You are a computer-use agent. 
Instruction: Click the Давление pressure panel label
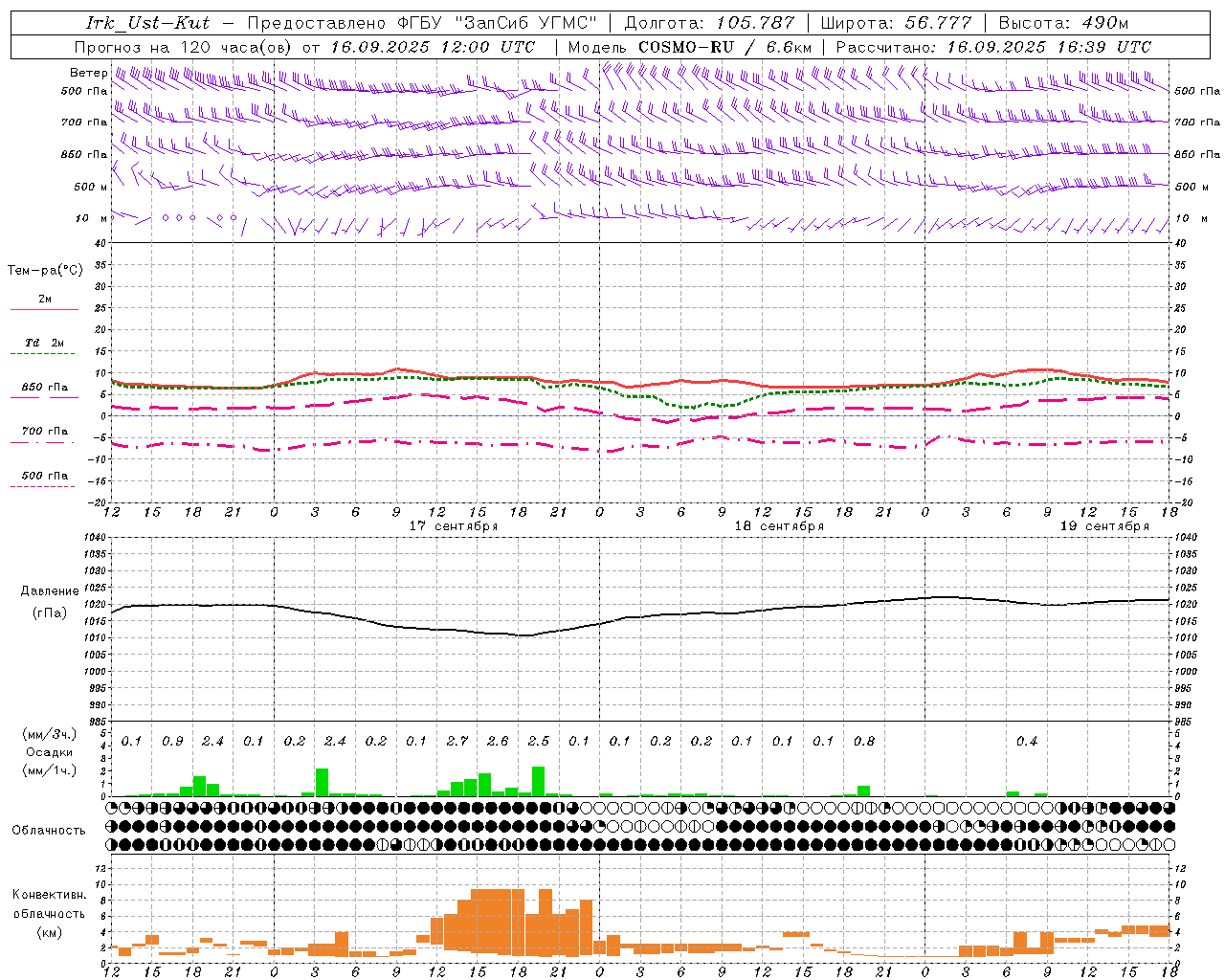(49, 591)
